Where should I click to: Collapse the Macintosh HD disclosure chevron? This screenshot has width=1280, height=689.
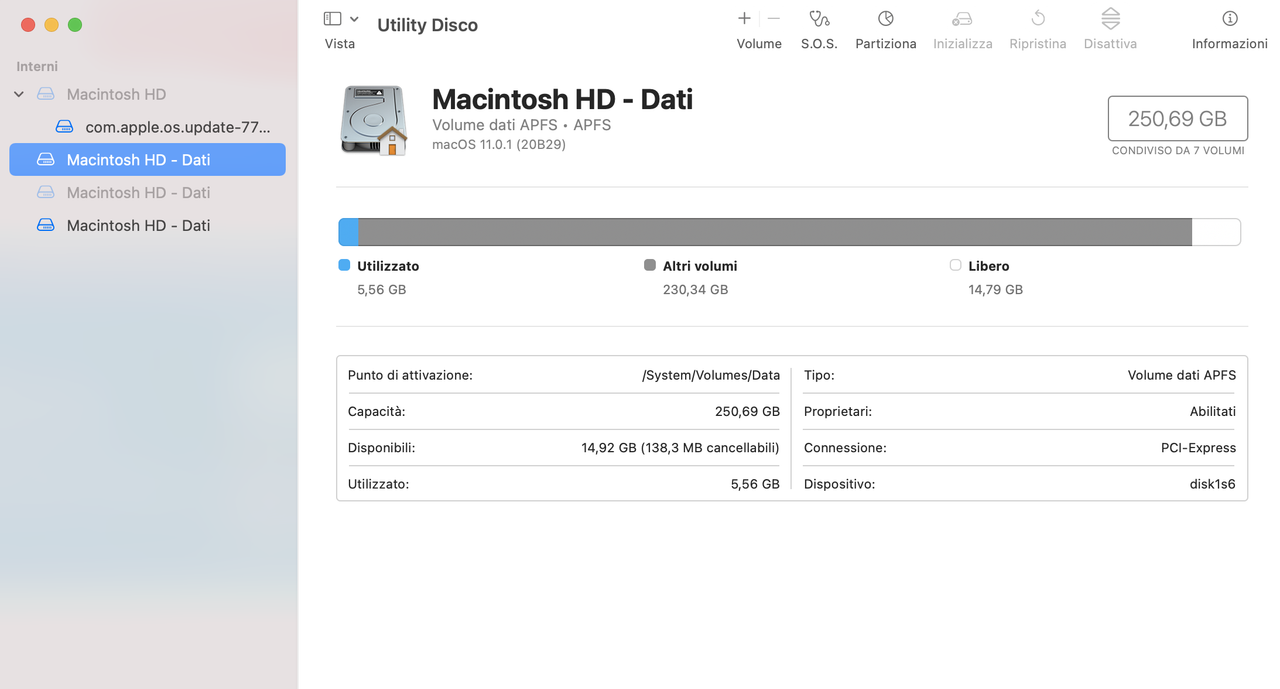tap(19, 94)
